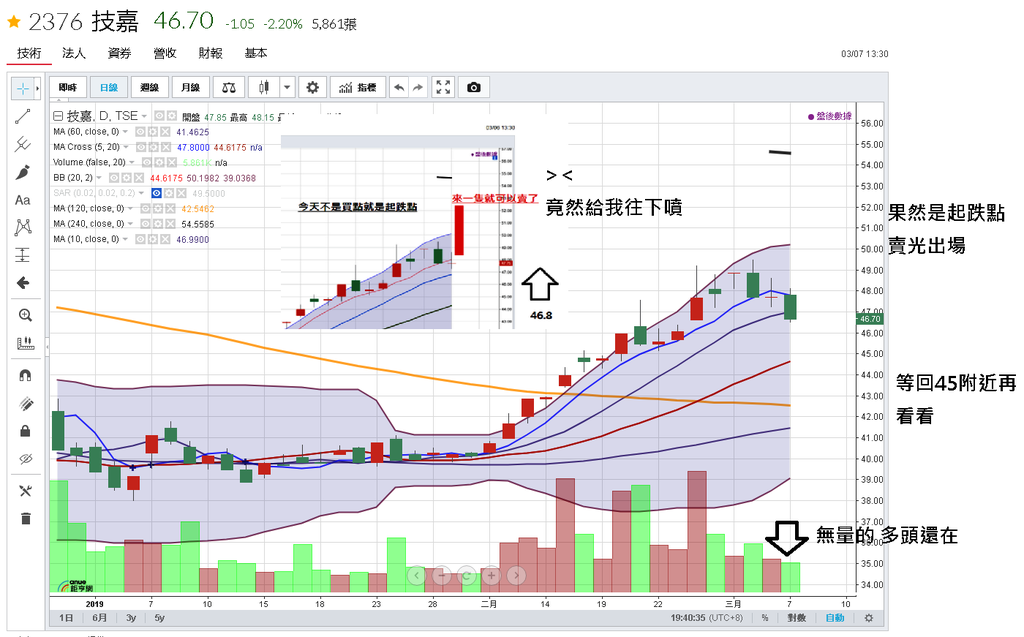The width and height of the screenshot is (1024, 637).
Task: Hide the MA (120, close, 0) indicator
Action: pos(145,208)
